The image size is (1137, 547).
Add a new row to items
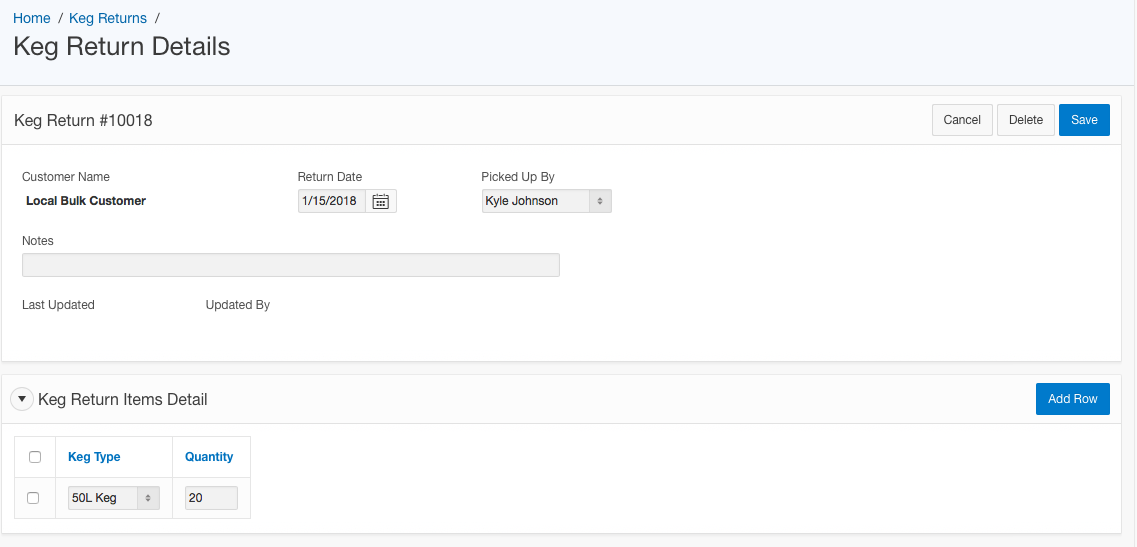1072,399
